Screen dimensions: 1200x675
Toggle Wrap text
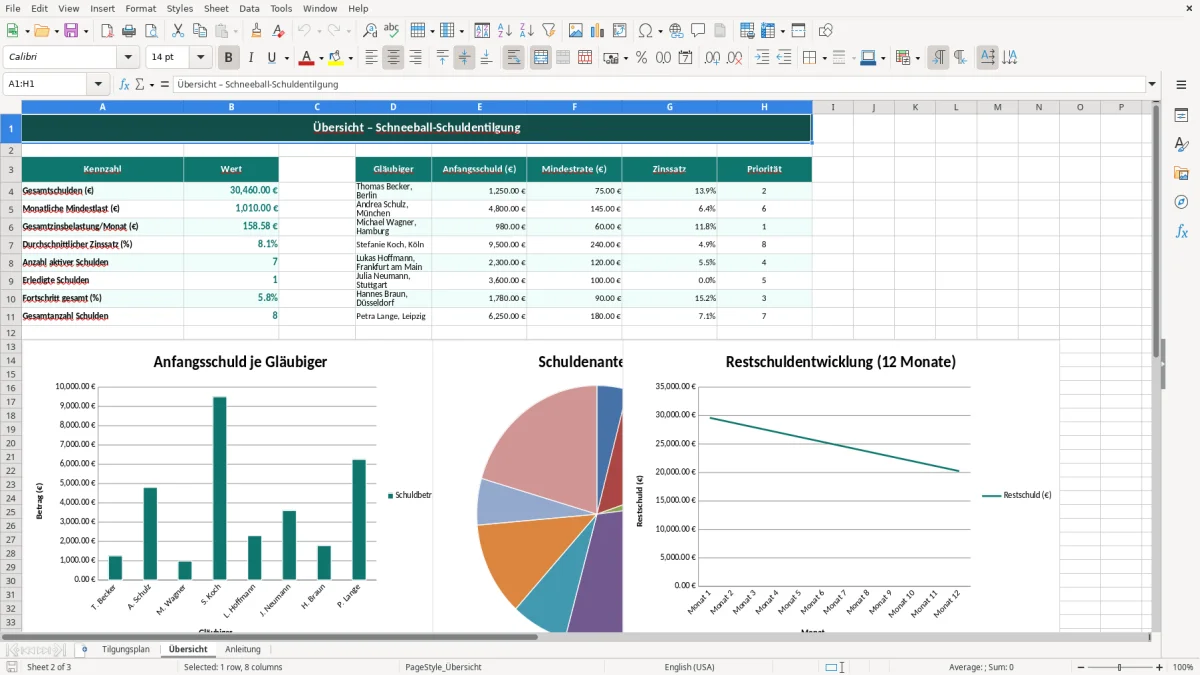coord(514,58)
